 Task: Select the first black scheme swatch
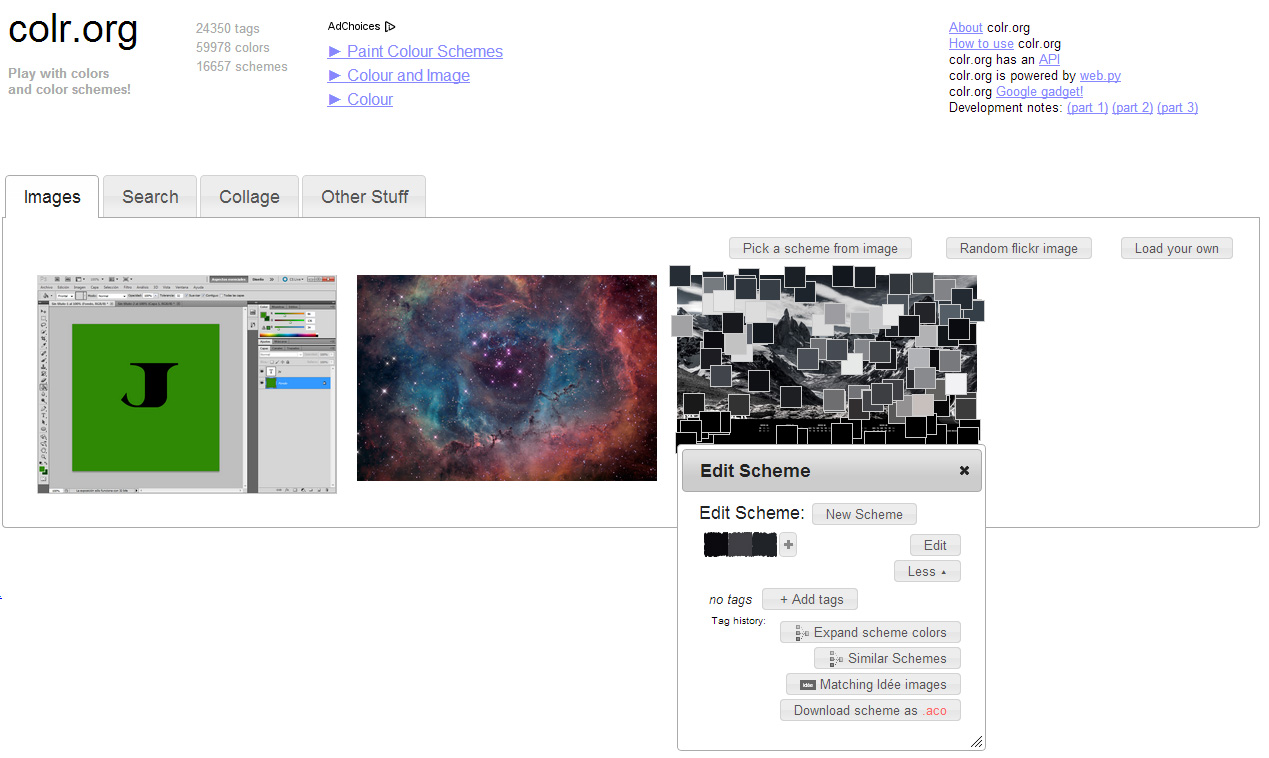coord(716,545)
